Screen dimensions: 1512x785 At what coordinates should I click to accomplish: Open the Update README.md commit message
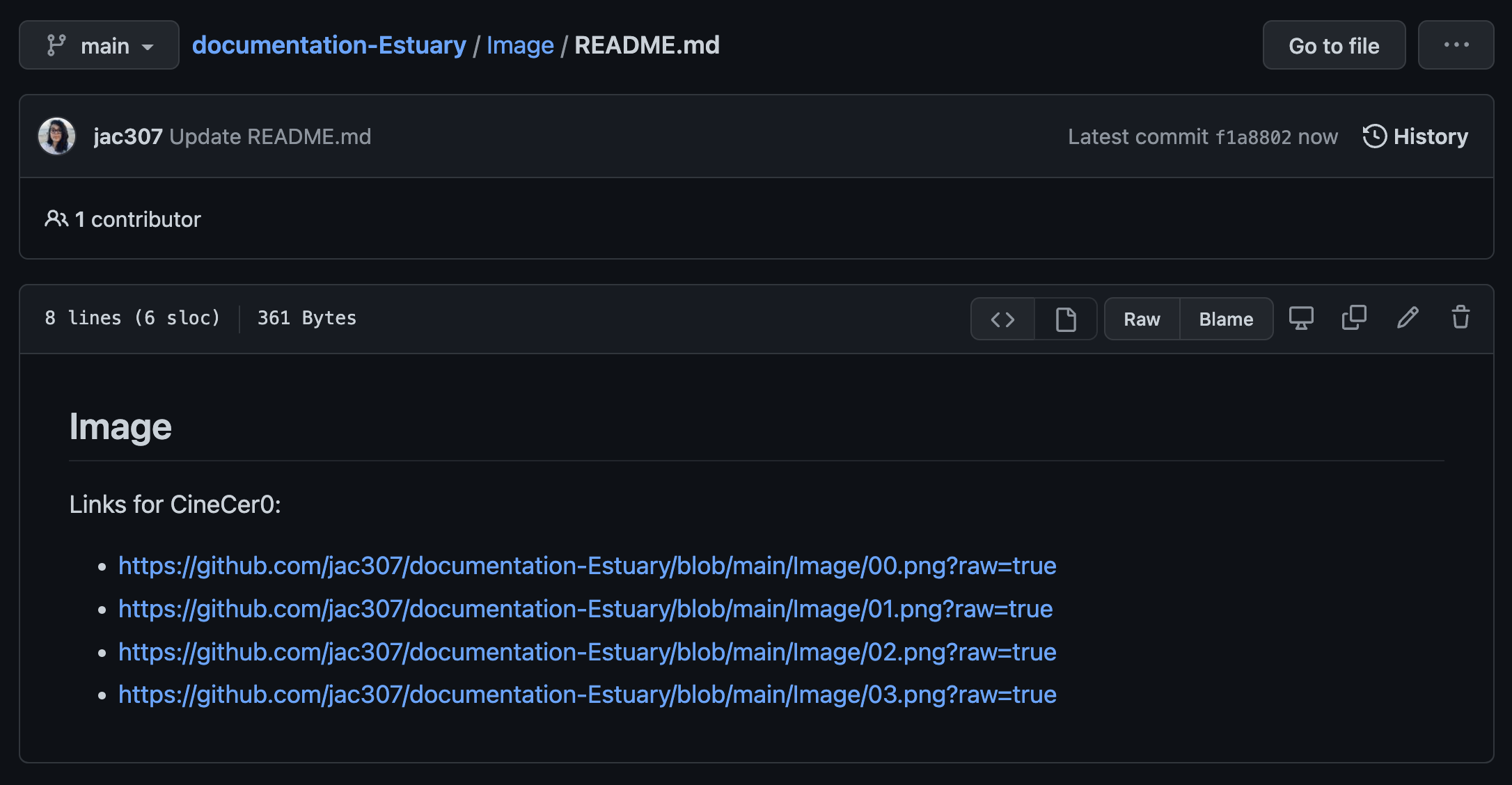270,136
